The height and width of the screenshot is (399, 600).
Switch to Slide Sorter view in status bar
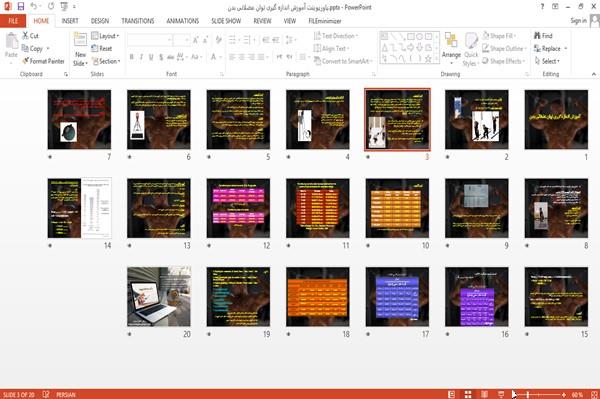coord(468,394)
